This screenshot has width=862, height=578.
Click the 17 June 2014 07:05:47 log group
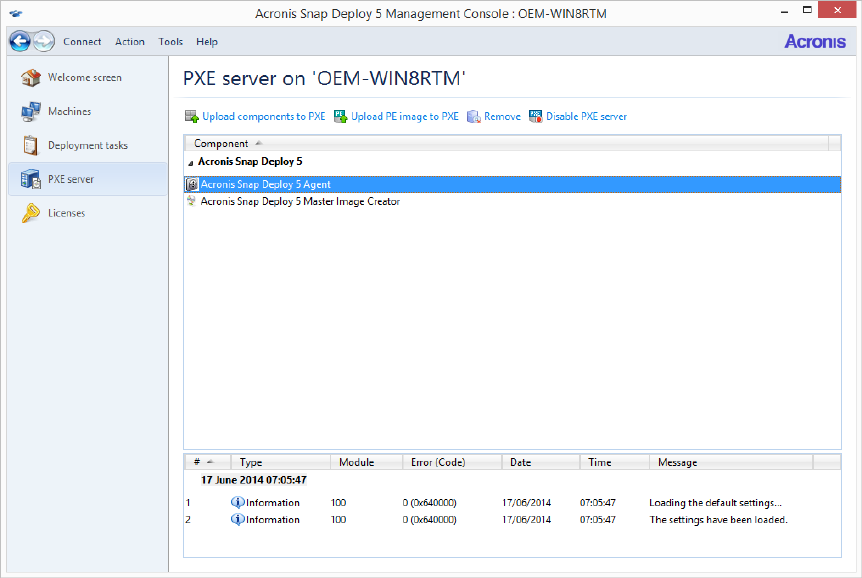(253, 480)
